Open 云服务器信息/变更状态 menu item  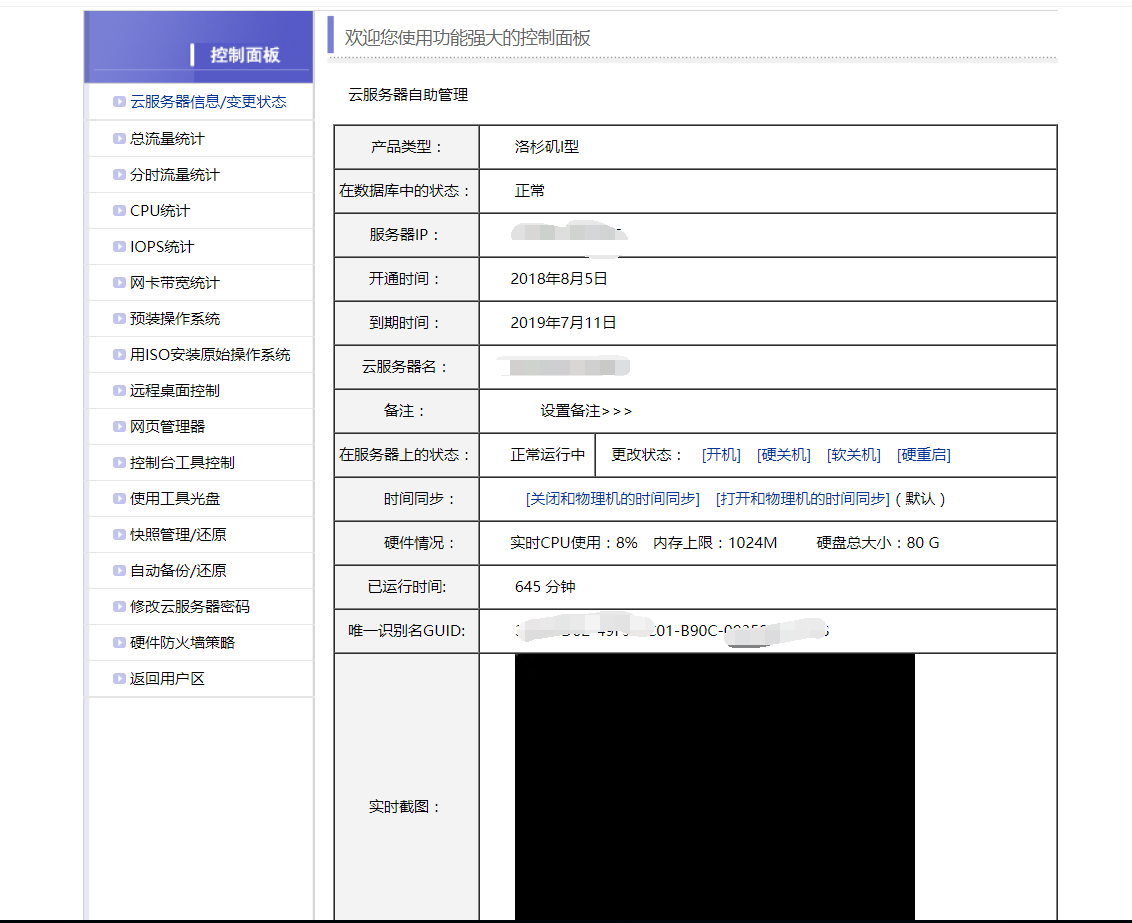click(x=208, y=102)
